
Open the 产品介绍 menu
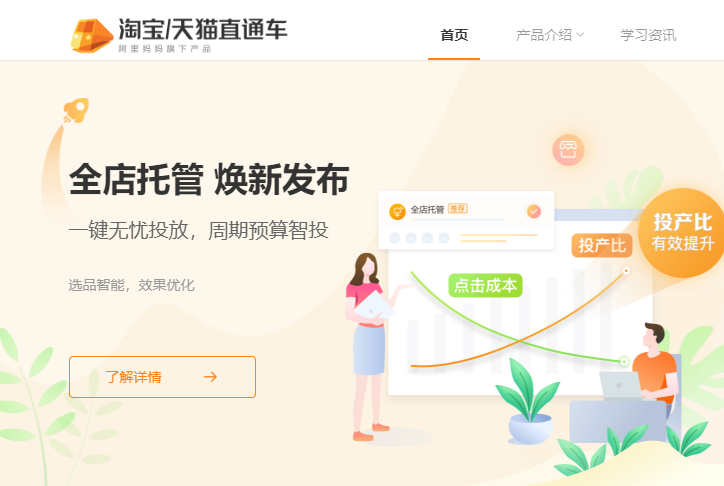[x=550, y=35]
